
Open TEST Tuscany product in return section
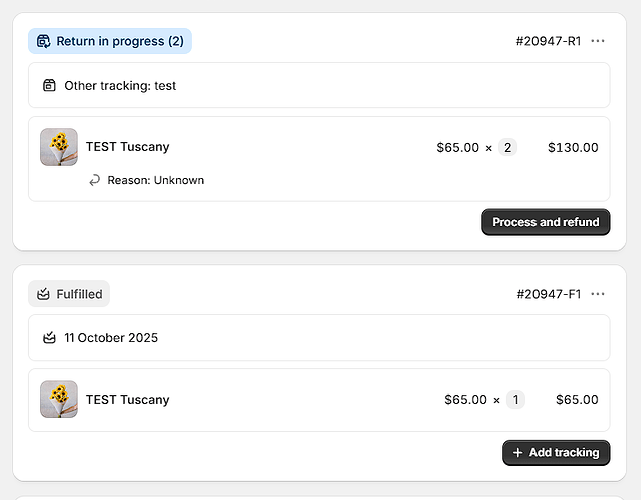(x=127, y=147)
